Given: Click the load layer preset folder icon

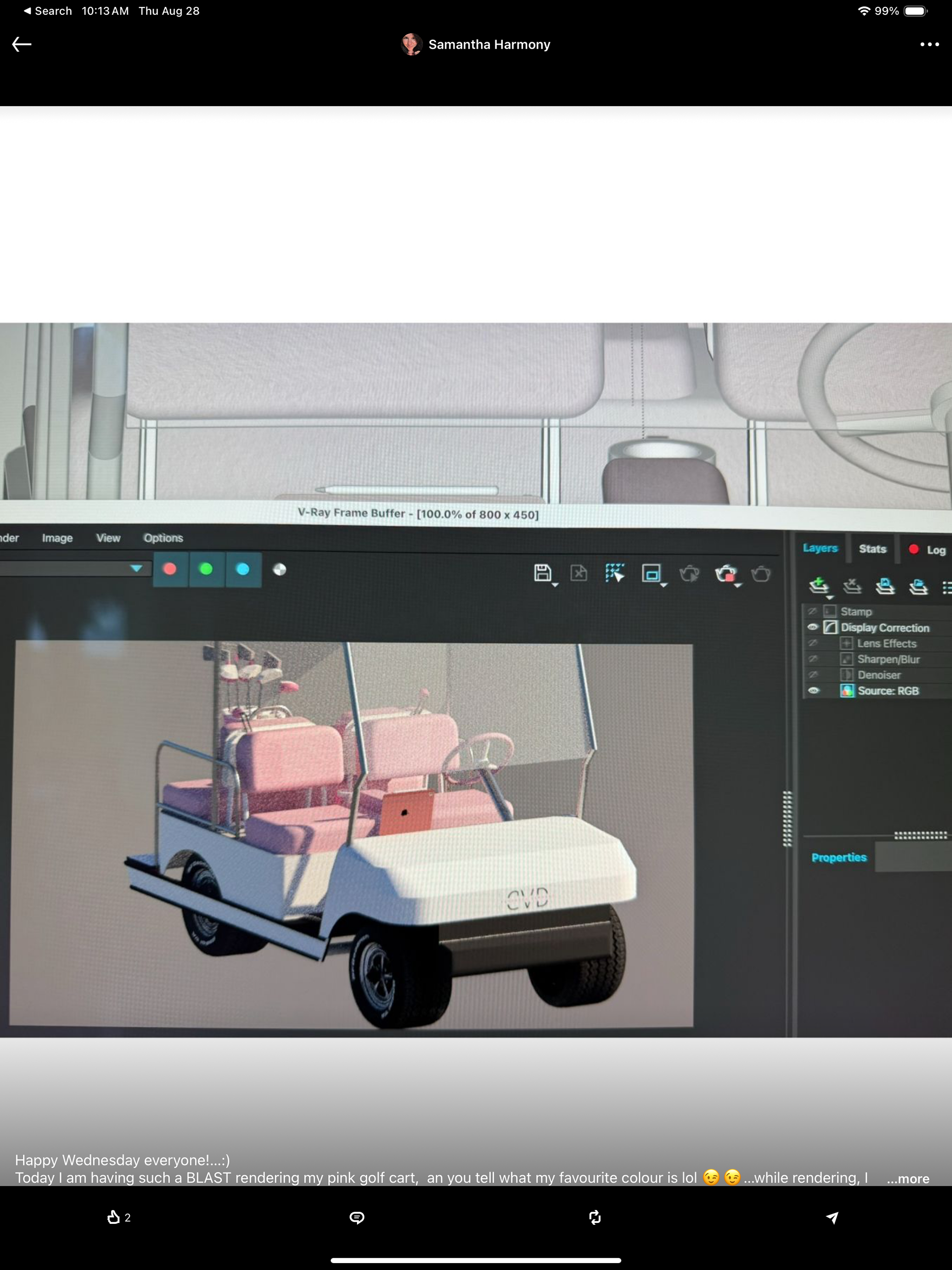Looking at the screenshot, I should (x=918, y=586).
